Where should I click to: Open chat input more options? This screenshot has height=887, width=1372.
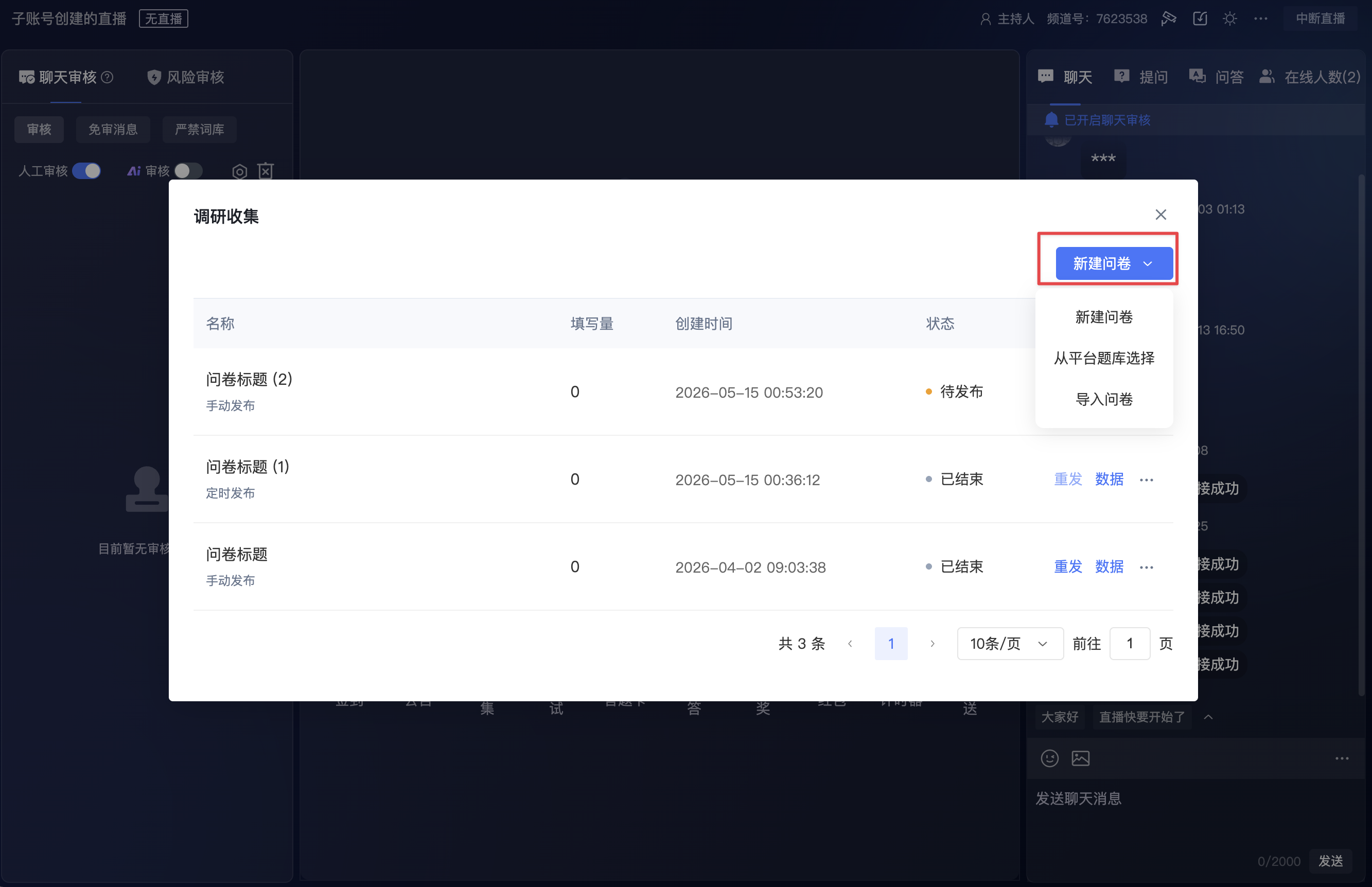pyautogui.click(x=1342, y=758)
